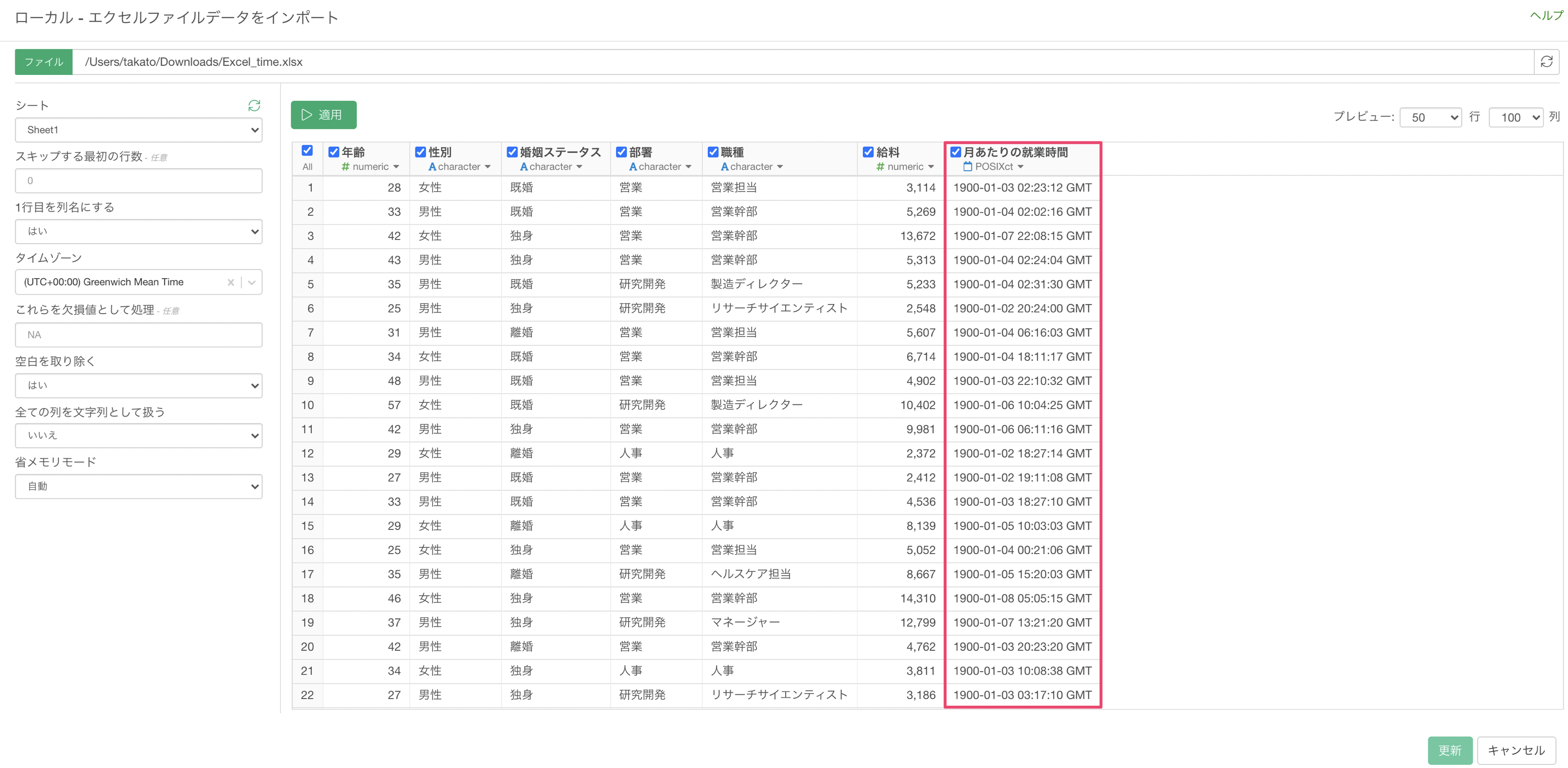Viewport: 1568px width, 768px height.
Task: Open the 省メモリモード dropdown
Action: tap(139, 486)
